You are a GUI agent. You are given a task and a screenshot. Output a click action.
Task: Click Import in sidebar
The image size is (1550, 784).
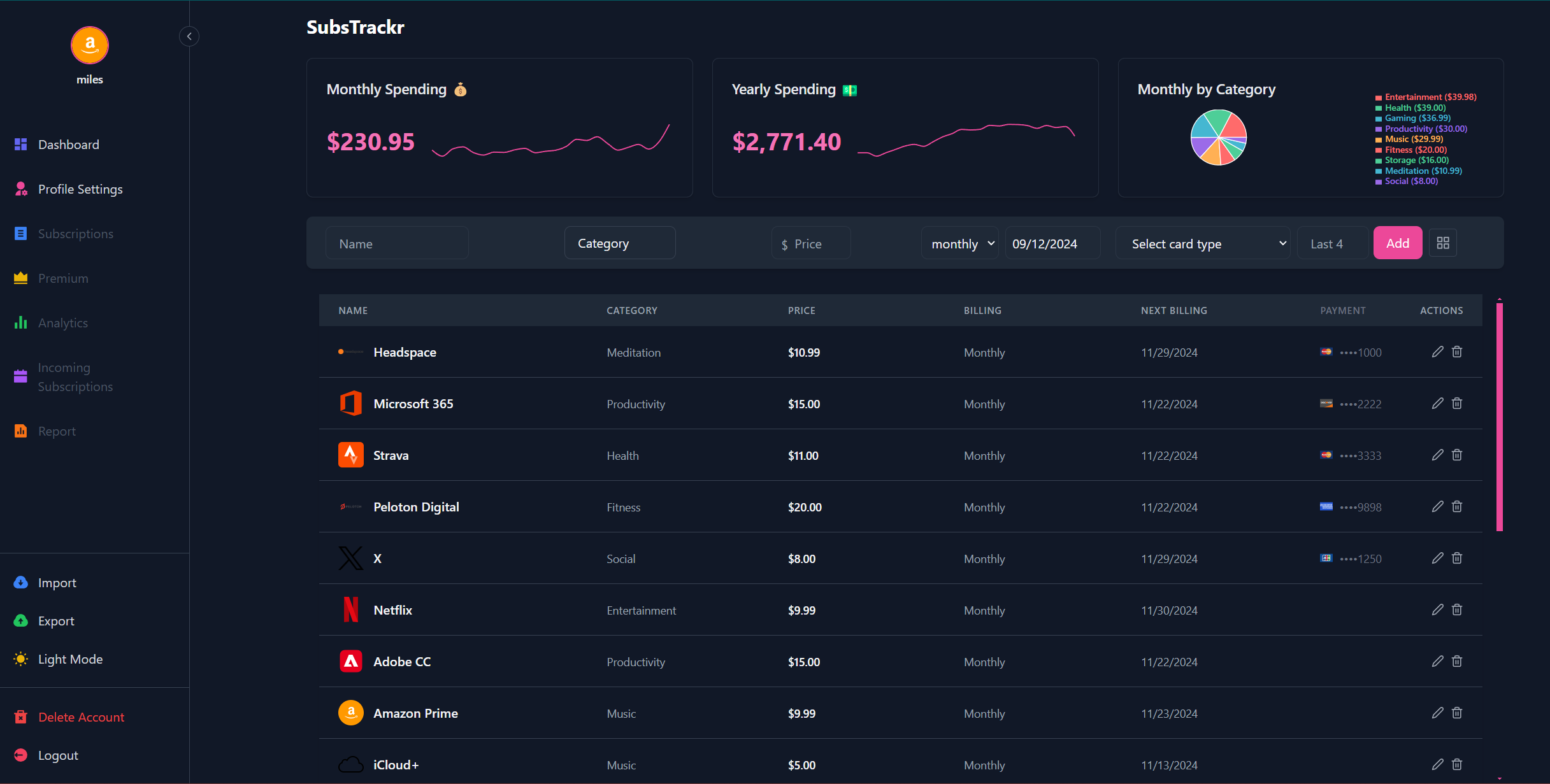57,583
